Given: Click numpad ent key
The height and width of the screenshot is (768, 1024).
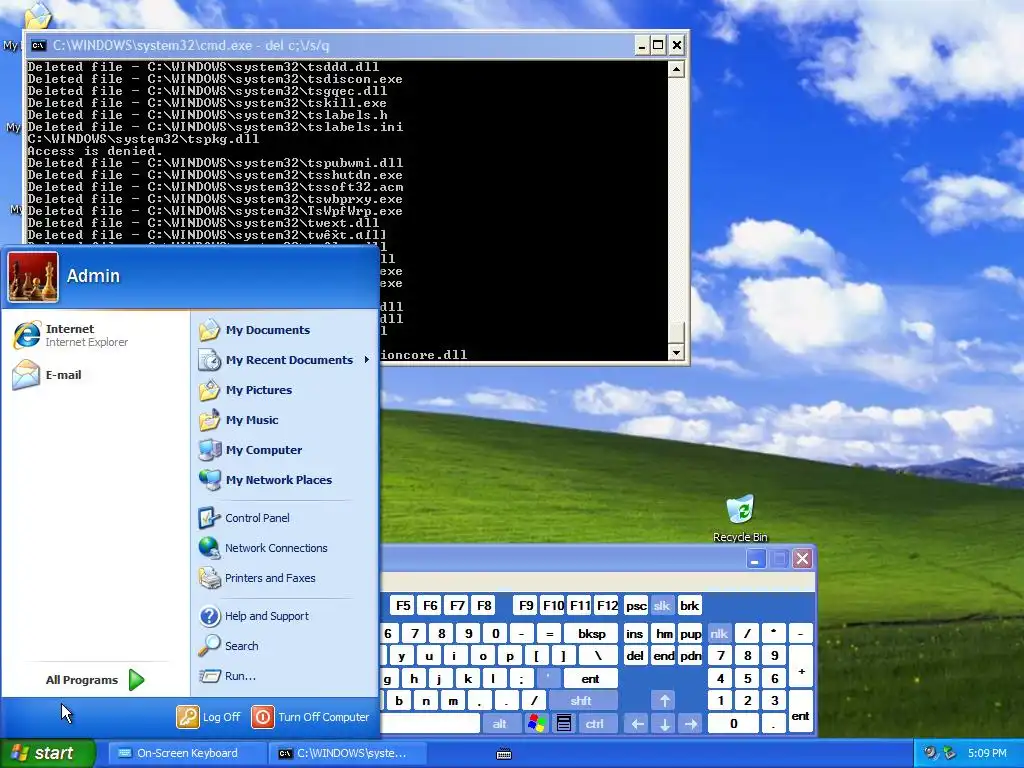Looking at the screenshot, I should [x=801, y=712].
